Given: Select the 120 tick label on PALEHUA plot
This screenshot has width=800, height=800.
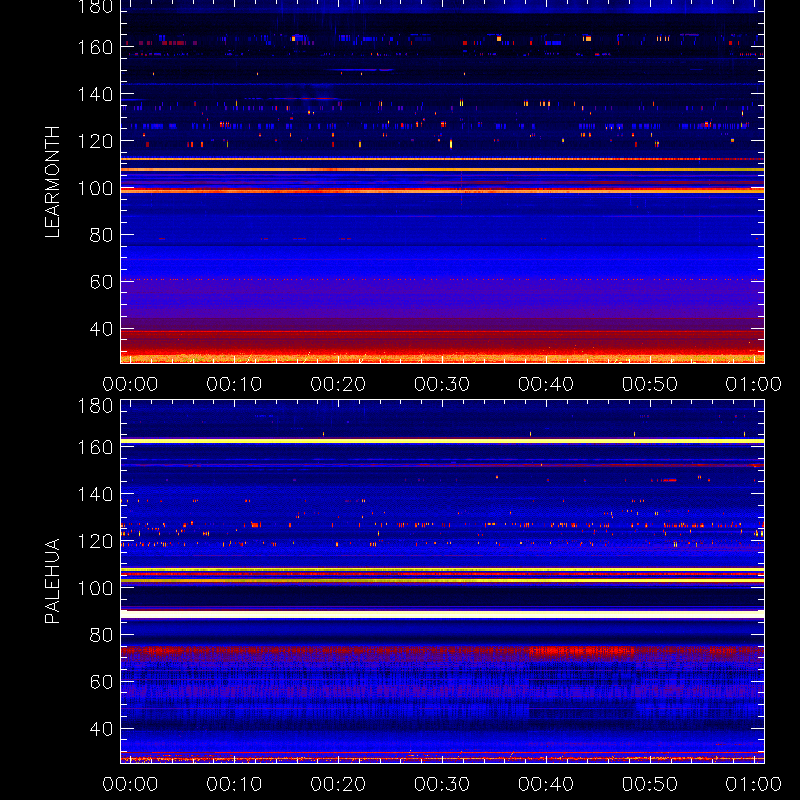Looking at the screenshot, I should [95, 541].
